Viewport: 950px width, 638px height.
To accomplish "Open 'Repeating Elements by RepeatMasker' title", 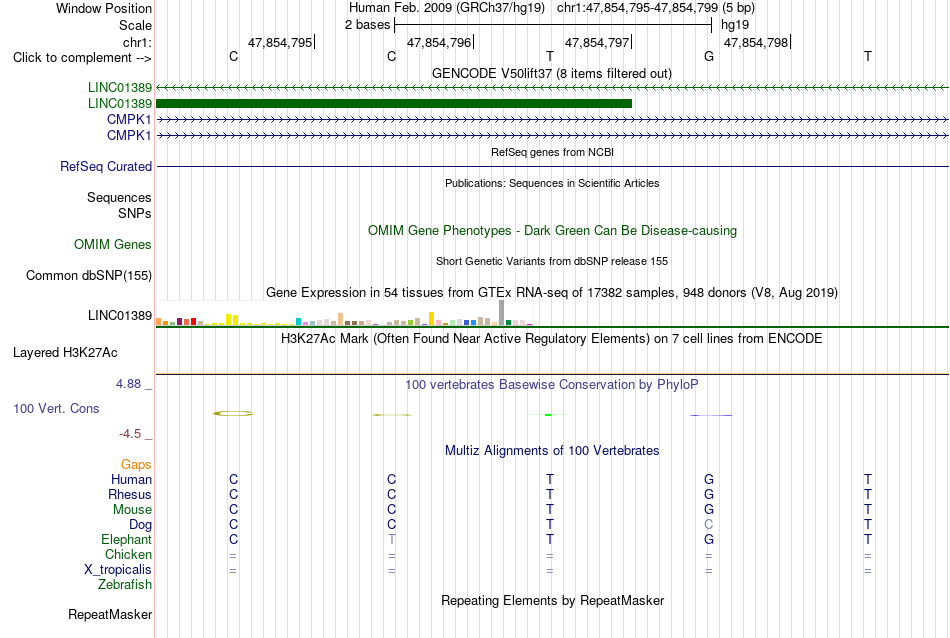I will 552,600.
